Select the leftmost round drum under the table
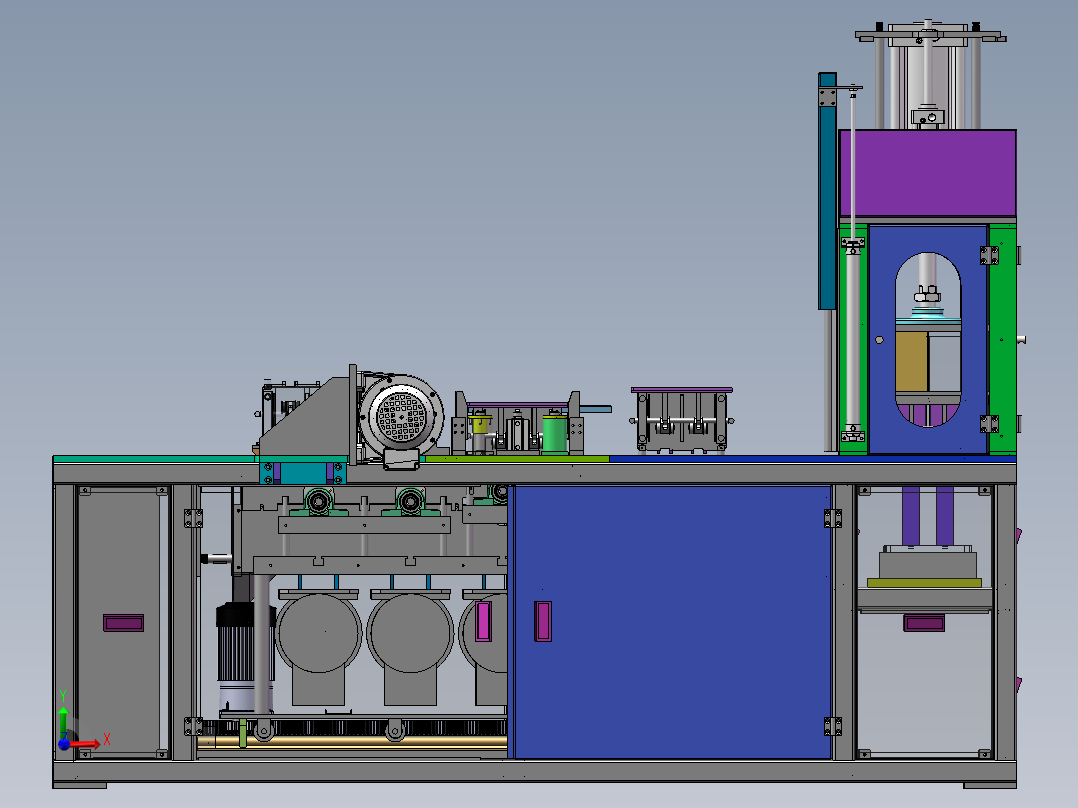This screenshot has width=1078, height=808. coord(318,633)
